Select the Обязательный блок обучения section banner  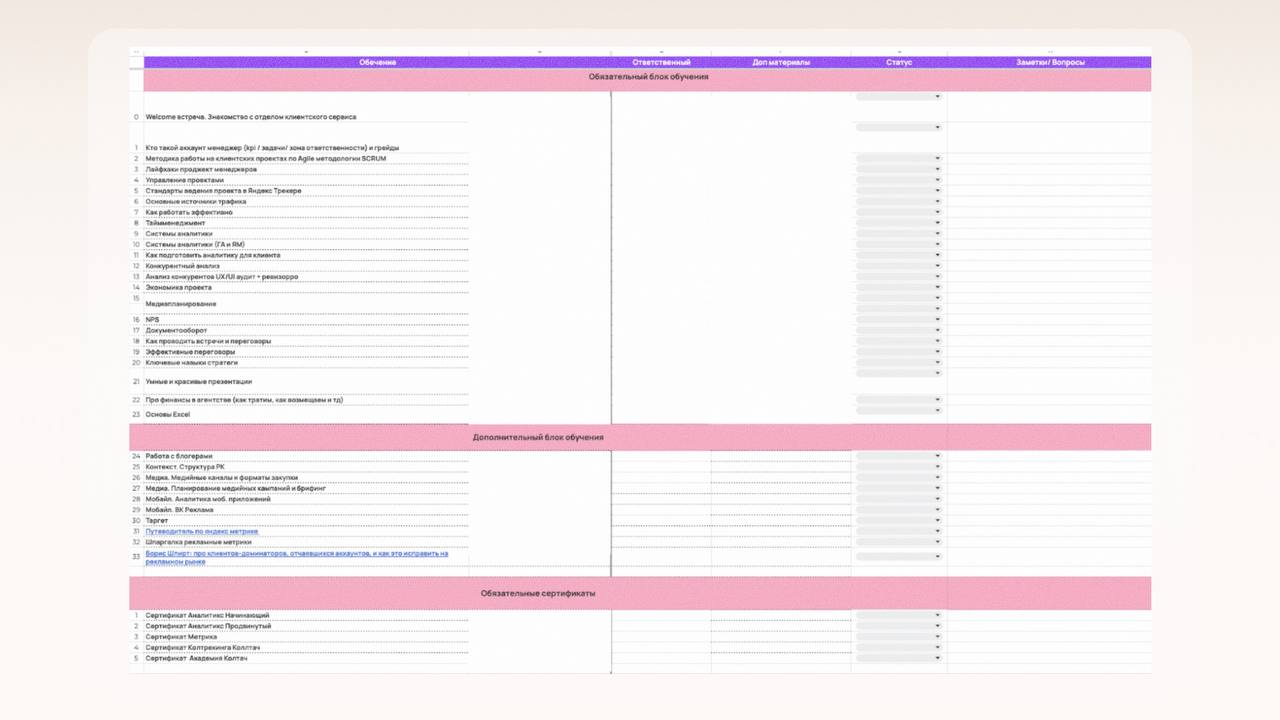click(648, 78)
